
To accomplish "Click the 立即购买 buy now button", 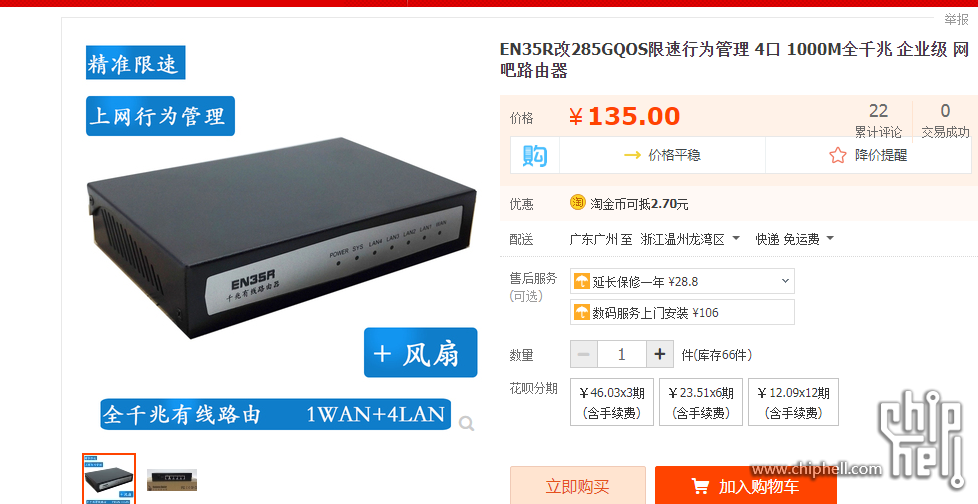I will coord(578,487).
